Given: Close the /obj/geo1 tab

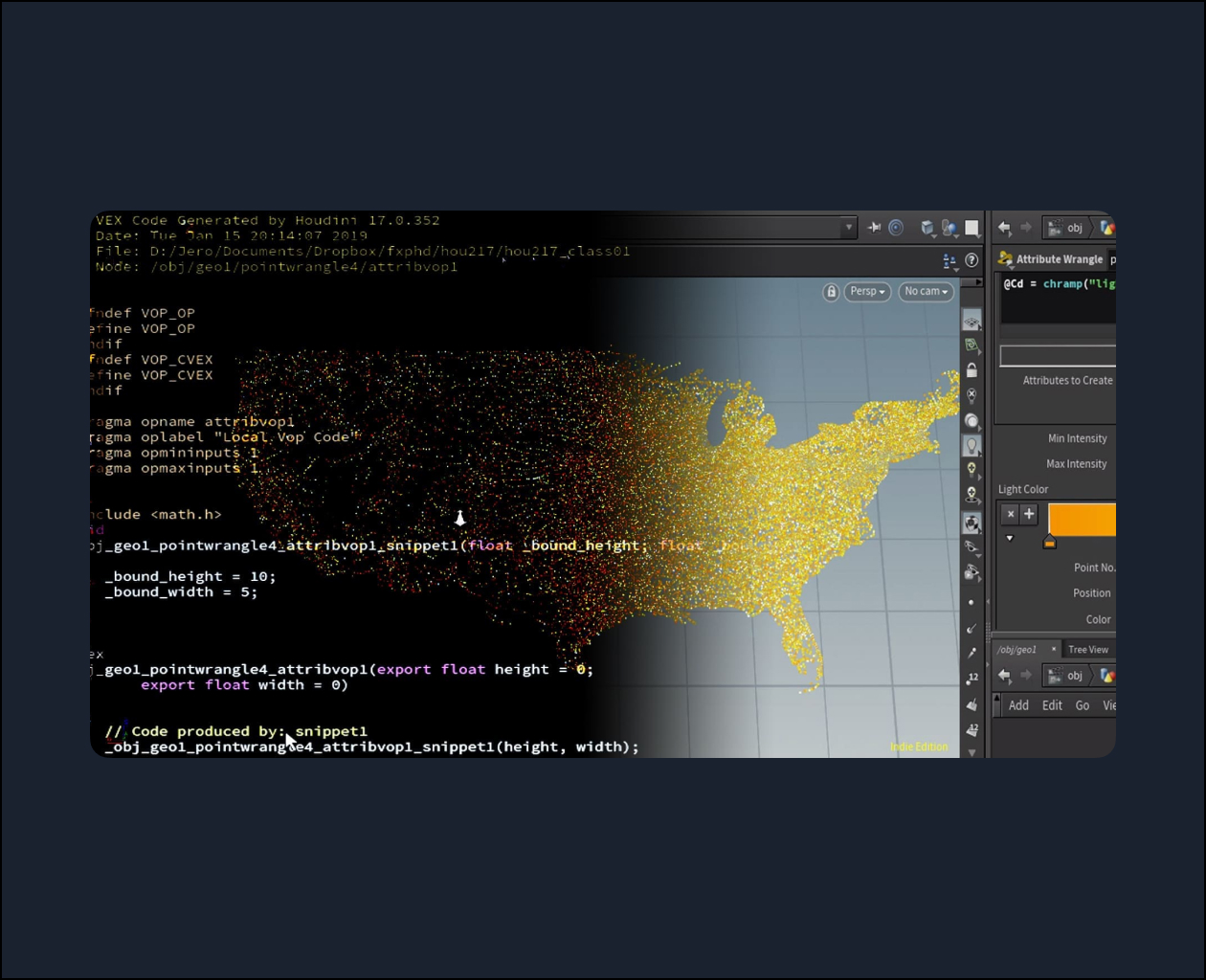Looking at the screenshot, I should click(x=1053, y=649).
